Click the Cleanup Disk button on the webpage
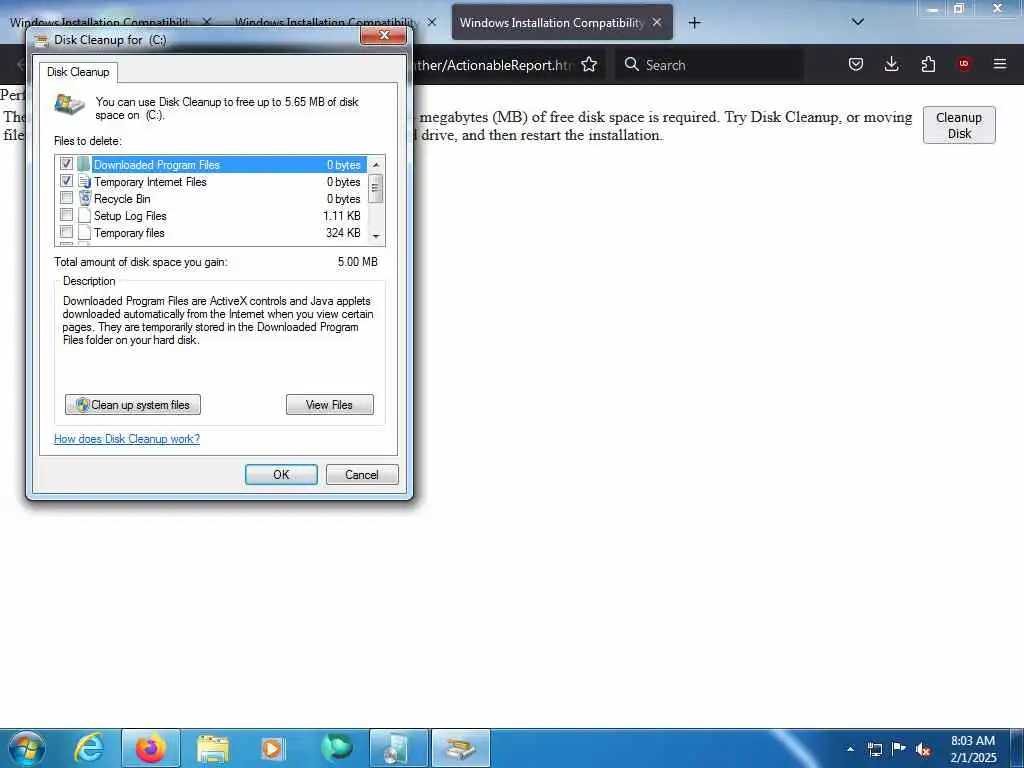Screen dimensions: 1024x768 coord(959,125)
